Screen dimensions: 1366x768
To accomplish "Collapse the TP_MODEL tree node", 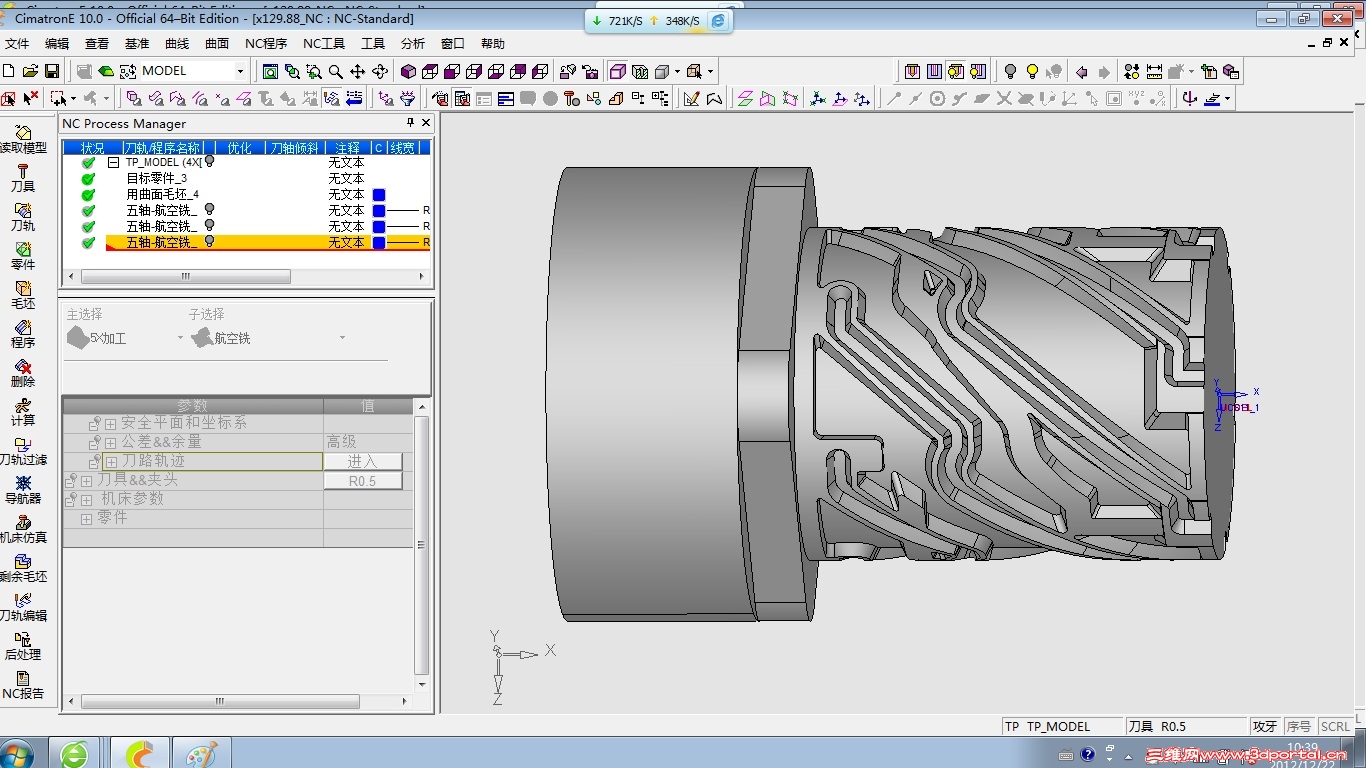I will point(113,162).
